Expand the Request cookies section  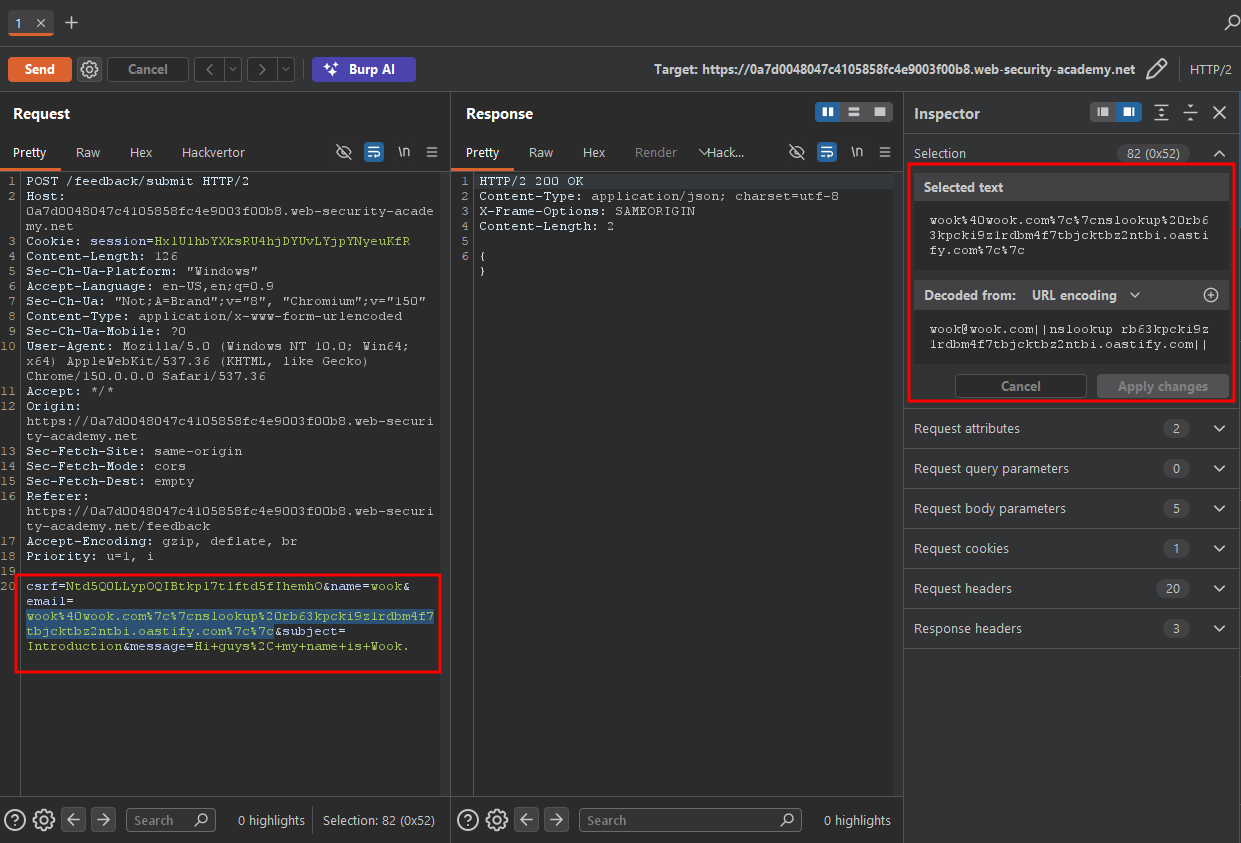click(x=1219, y=548)
